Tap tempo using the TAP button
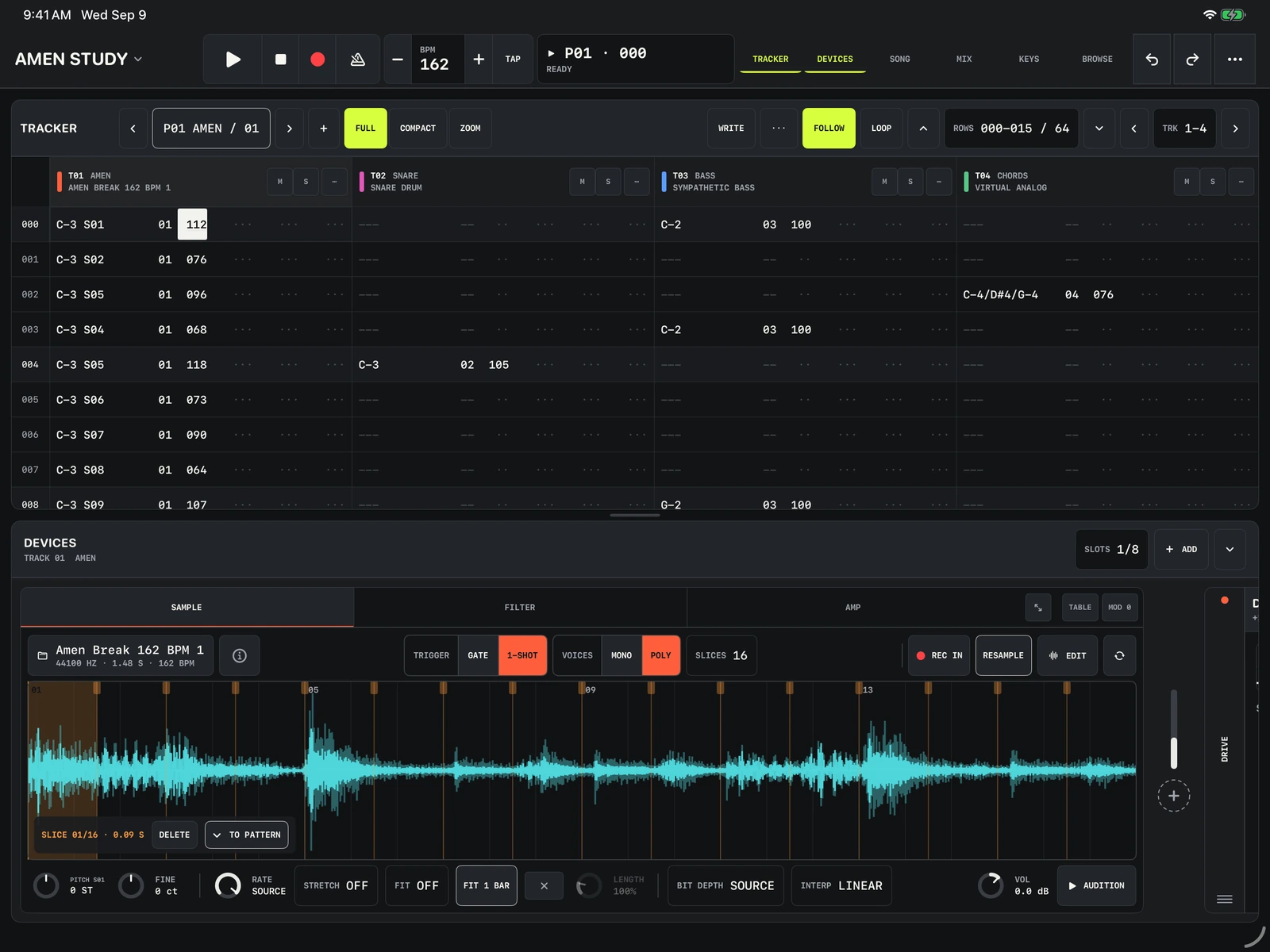The height and width of the screenshot is (952, 1270). pos(513,59)
